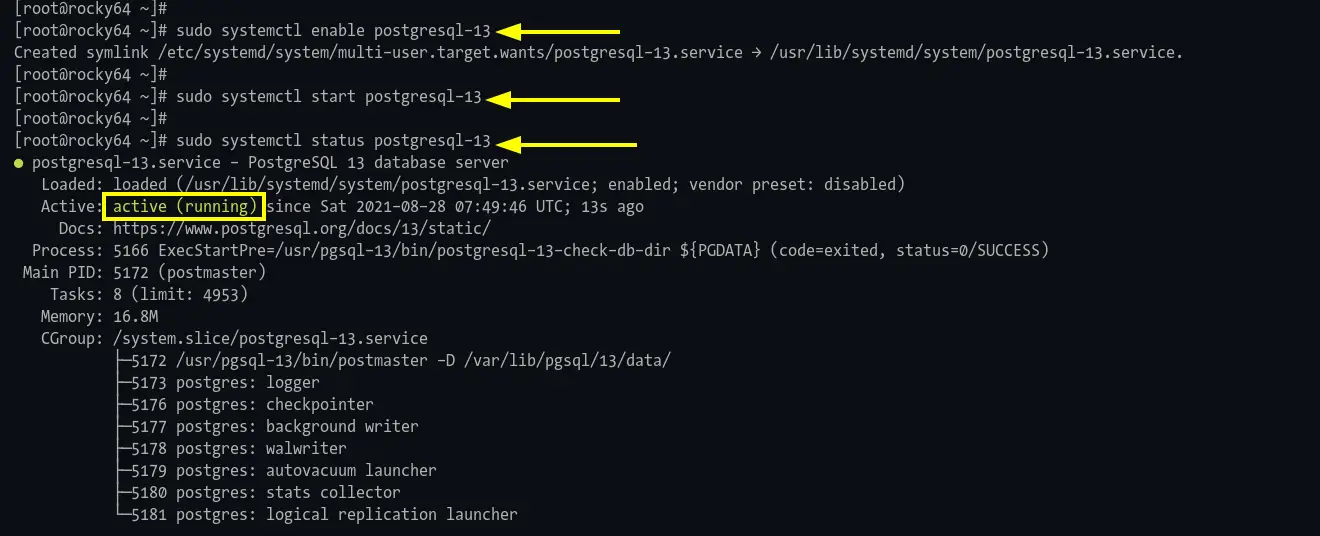
Task: Select the 5181 logical replication launcher process
Action: (x=317, y=514)
